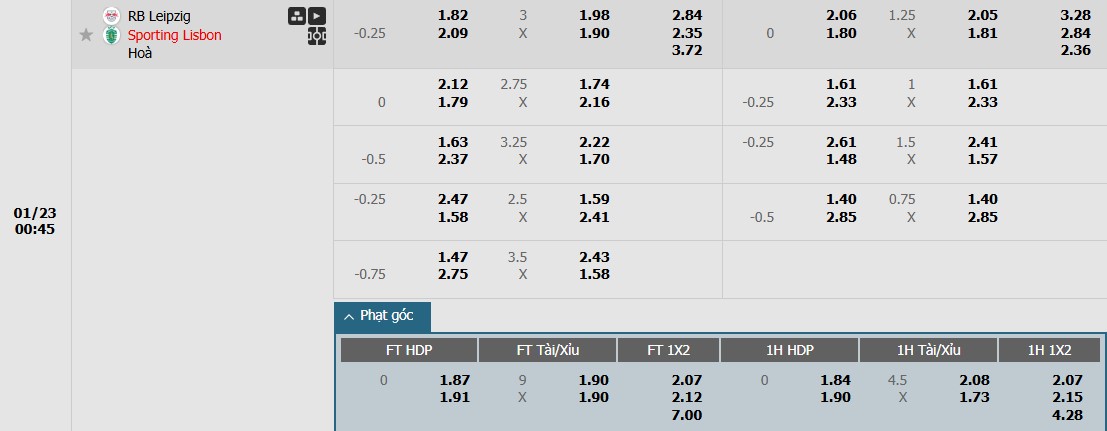The width and height of the screenshot is (1107, 431).
Task: Choose over 3.5 goals odds 2.43
Action: pyautogui.click(x=594, y=257)
